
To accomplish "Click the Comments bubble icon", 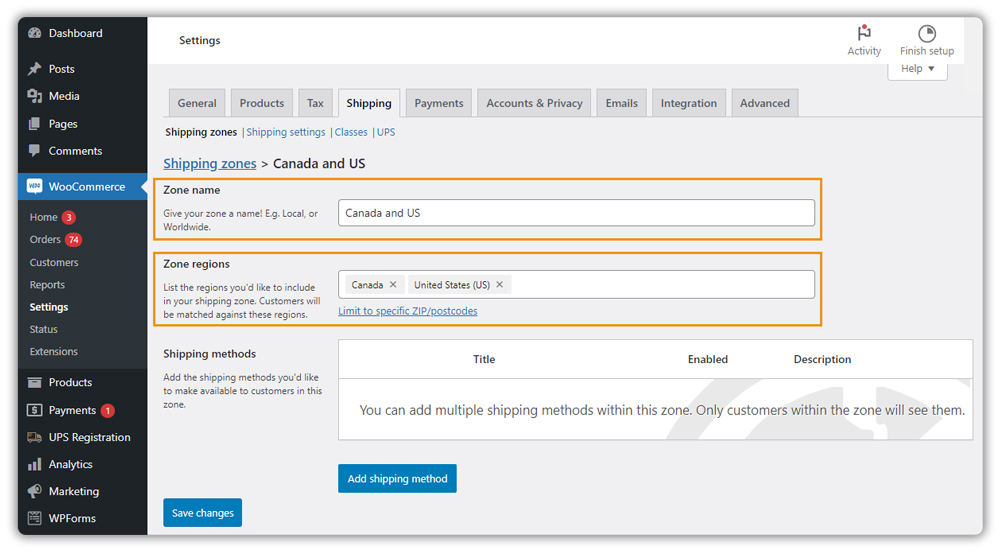I will point(34,151).
